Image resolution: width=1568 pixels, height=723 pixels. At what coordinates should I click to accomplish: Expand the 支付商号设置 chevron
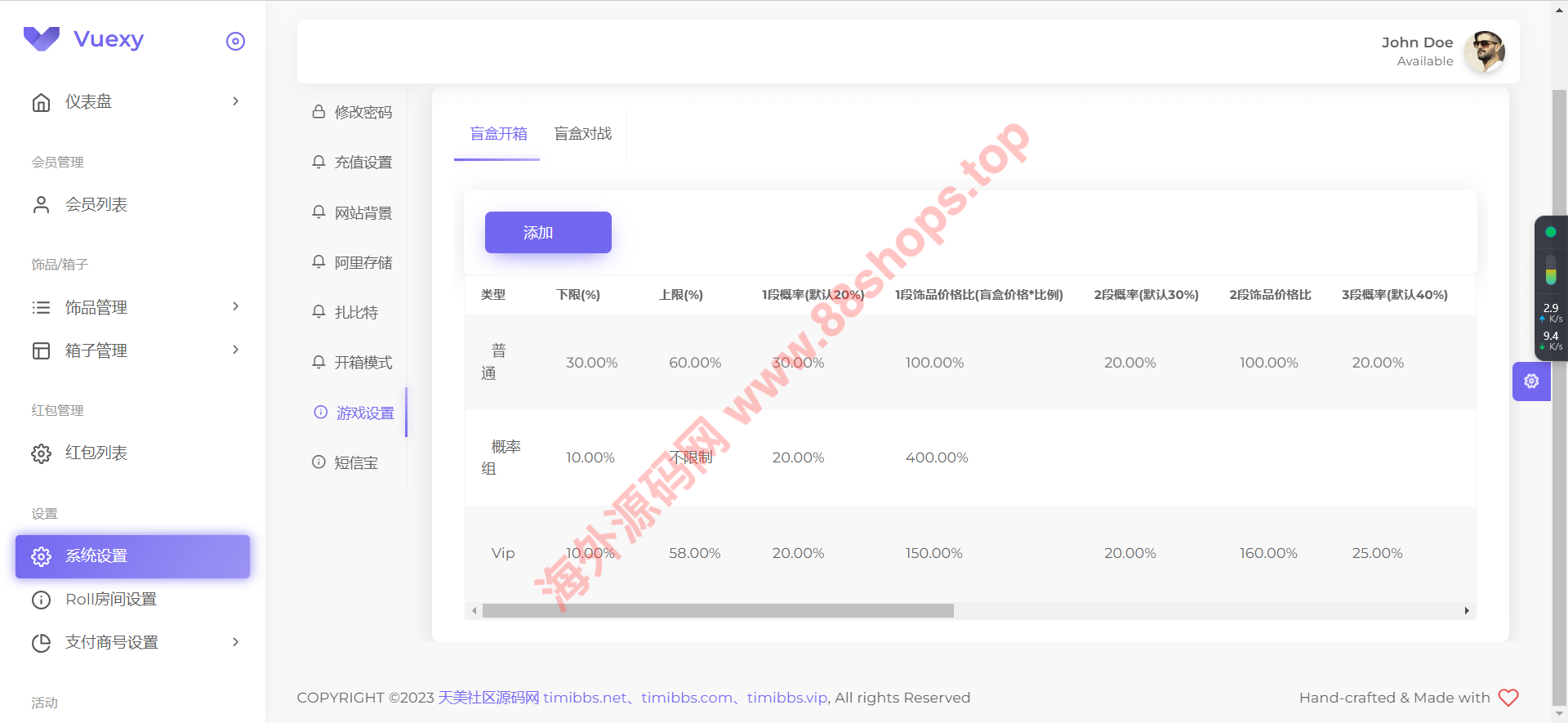(x=235, y=642)
